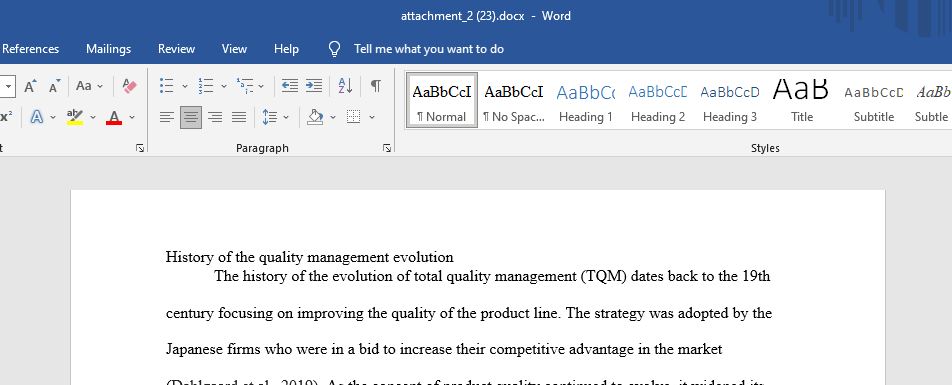Apply the Heading 1 style
Screen dimensions: 952x385
pyautogui.click(x=586, y=101)
